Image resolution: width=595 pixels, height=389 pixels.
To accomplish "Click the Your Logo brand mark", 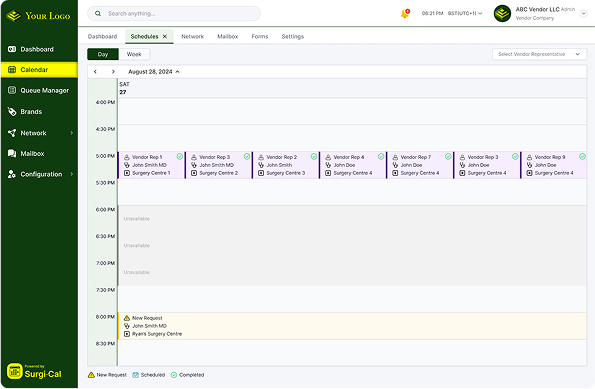I will click(39, 16).
